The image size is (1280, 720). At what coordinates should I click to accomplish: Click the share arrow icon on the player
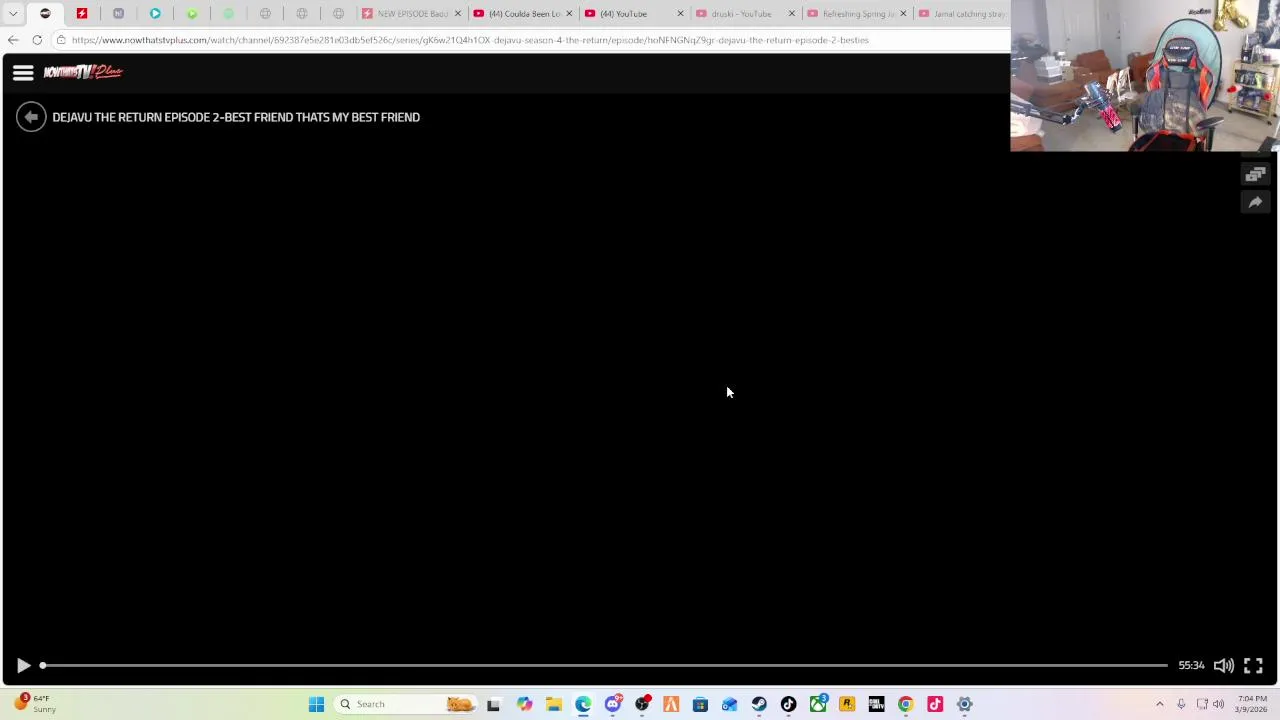(1255, 202)
